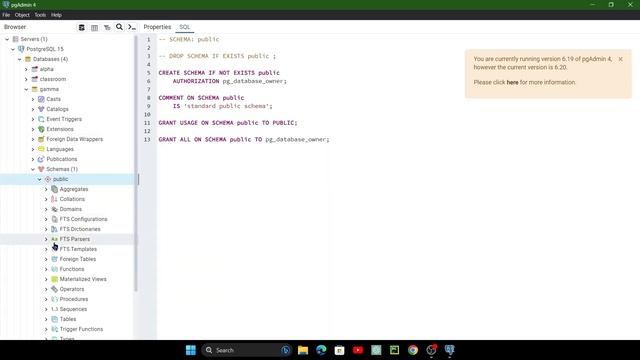Open the File menu
640x360 pixels.
(x=6, y=15)
